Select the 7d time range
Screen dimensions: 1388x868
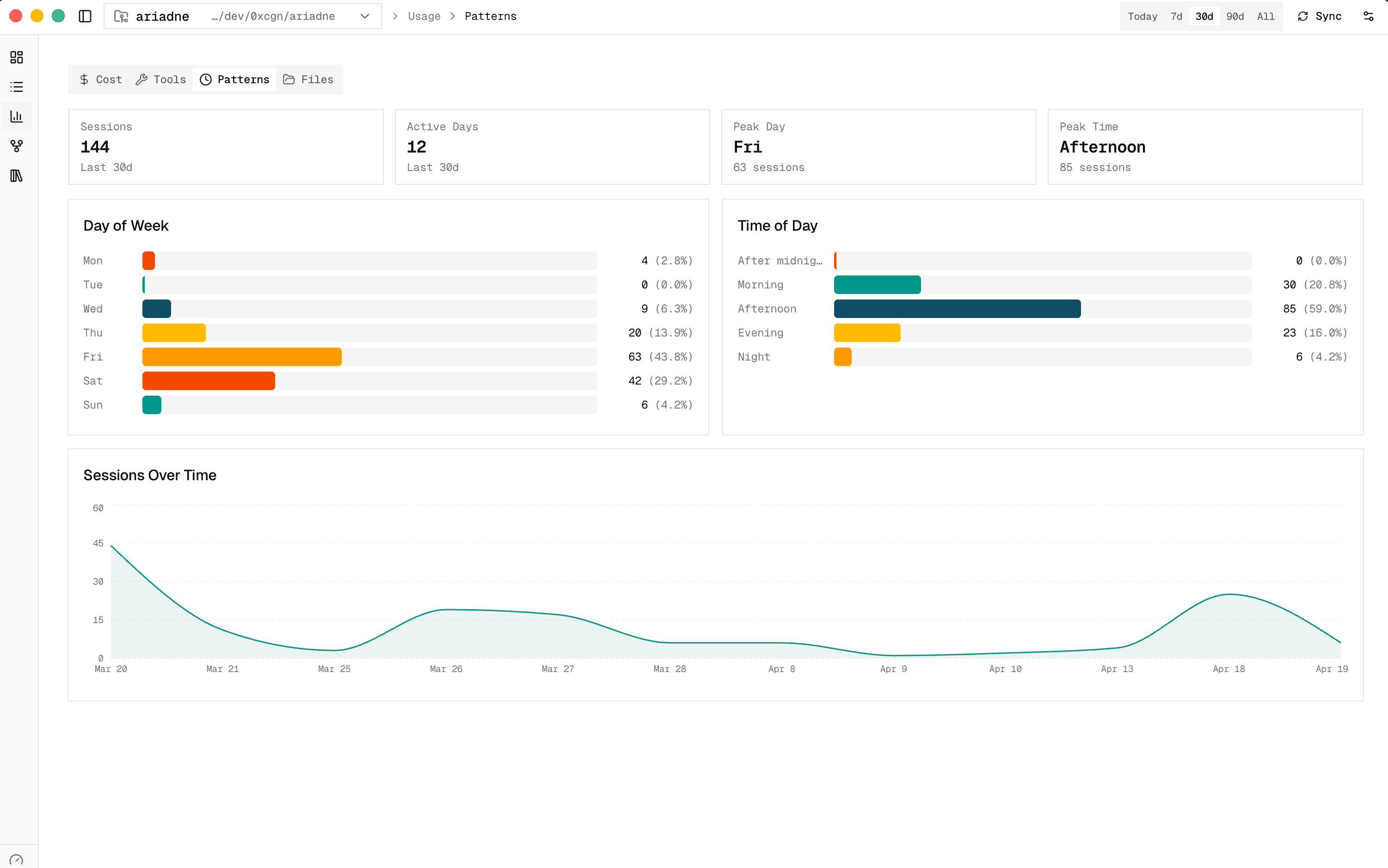[1176, 16]
